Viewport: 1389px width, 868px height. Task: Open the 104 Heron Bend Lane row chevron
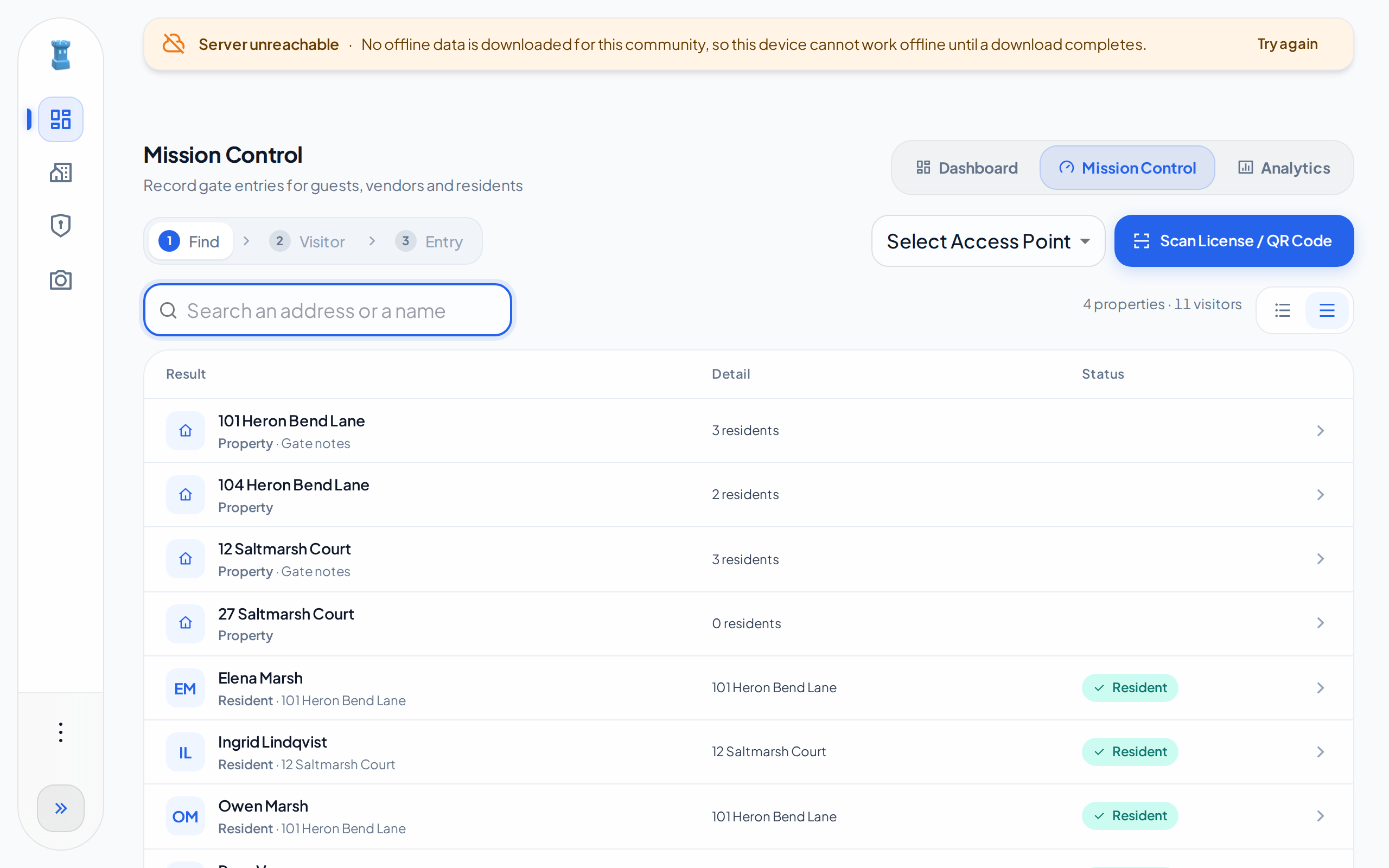pyautogui.click(x=1320, y=495)
